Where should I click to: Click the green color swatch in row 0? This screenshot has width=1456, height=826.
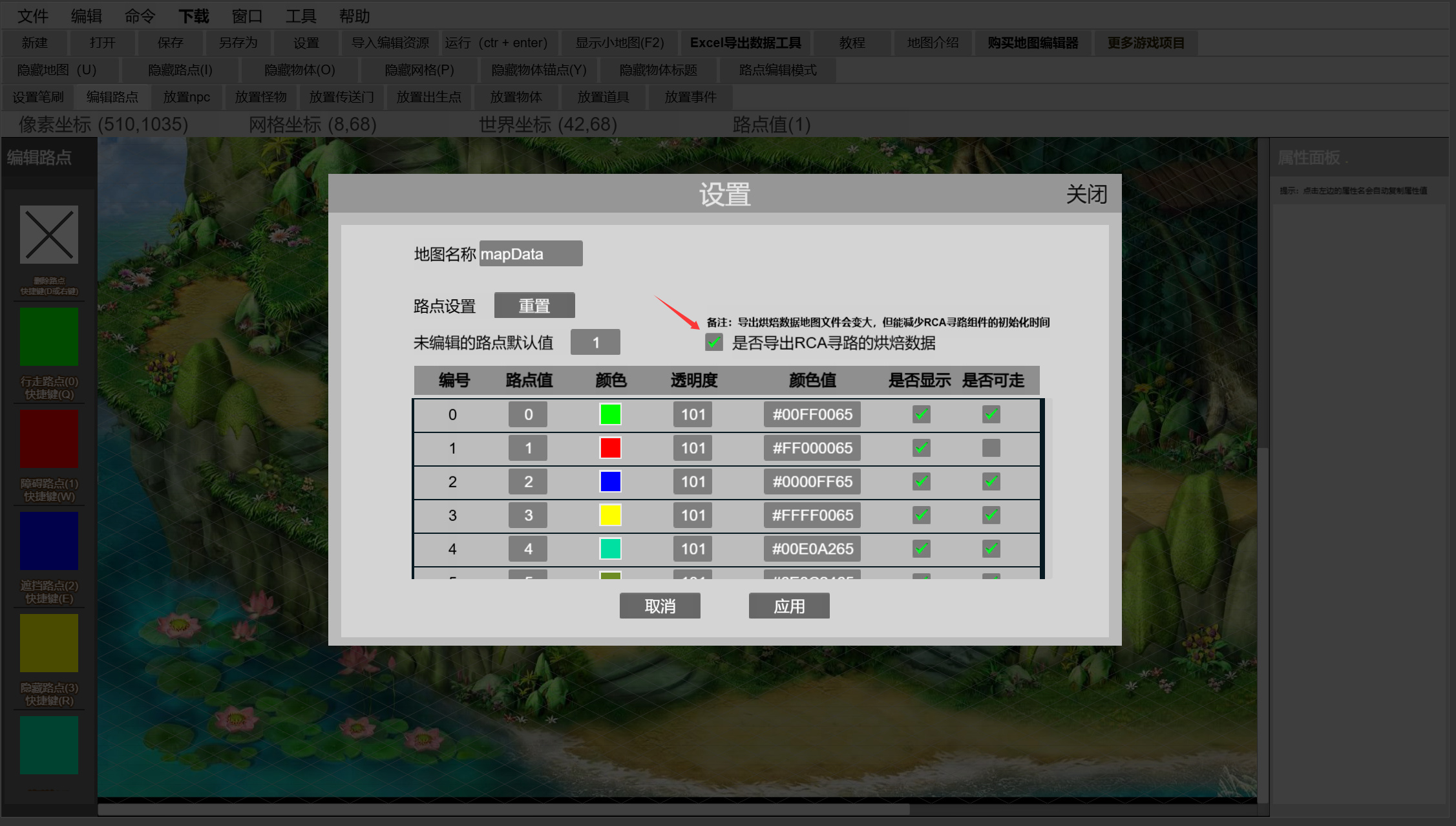point(610,414)
